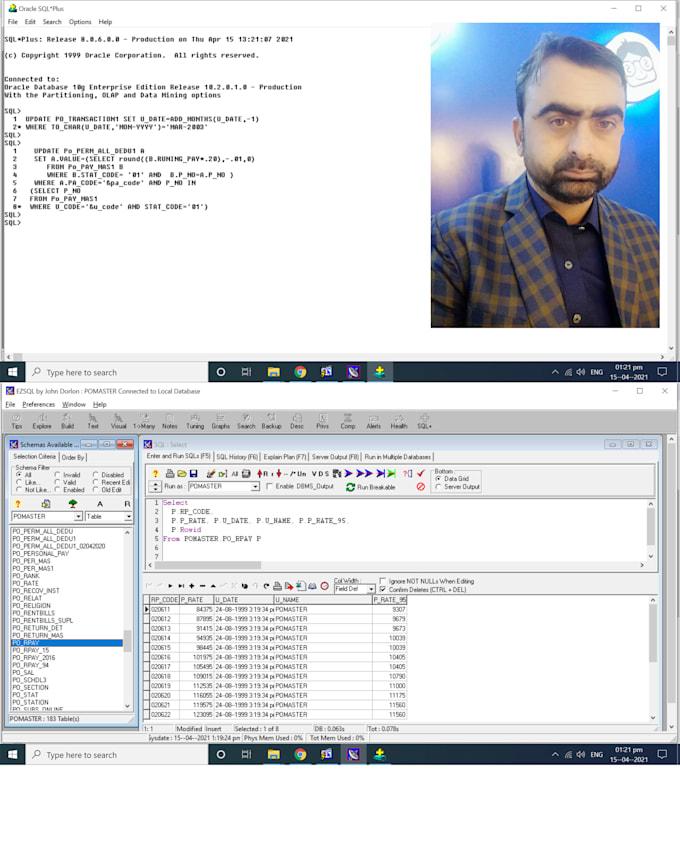Switch to the SQL History (F6) tab
Screen dimensions: 680x850
click(237, 457)
